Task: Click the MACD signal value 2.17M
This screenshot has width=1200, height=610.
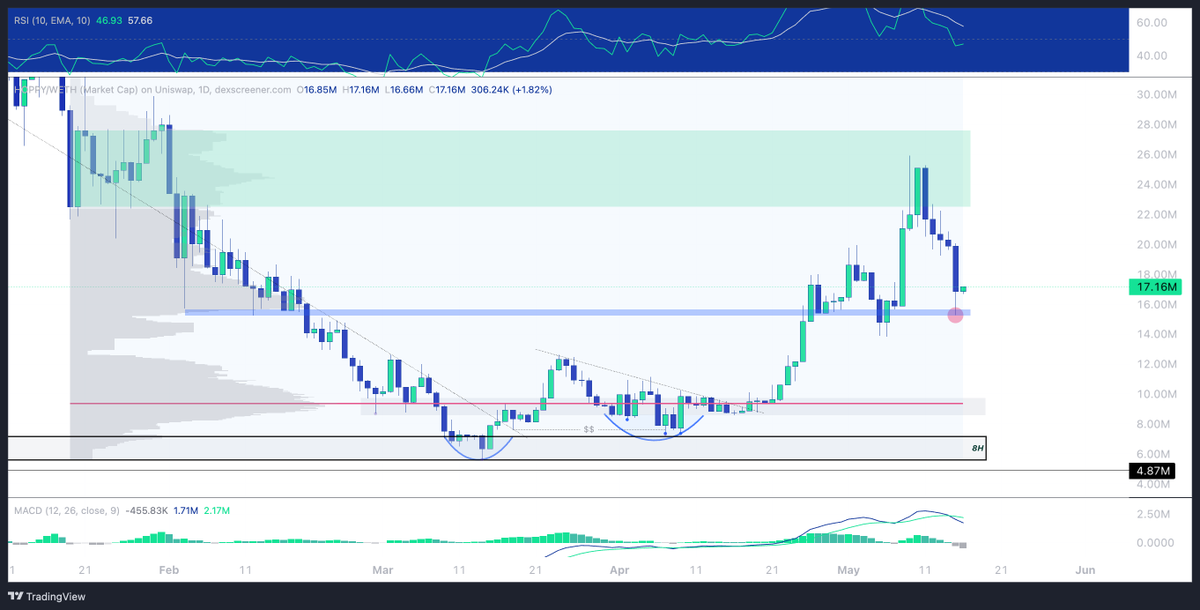Action: 217,510
